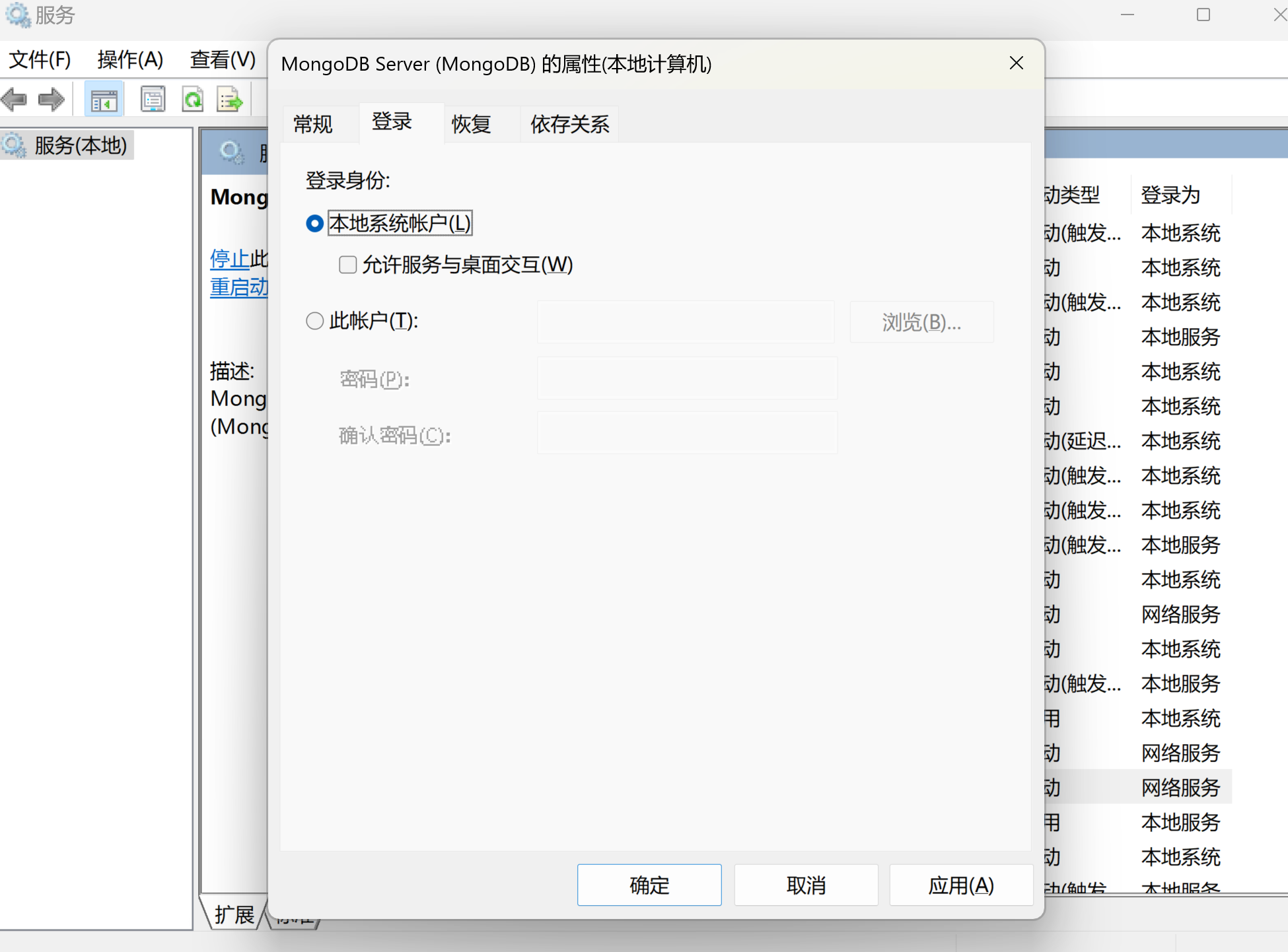Close the MongoDB Server properties dialog
This screenshot has width=1288, height=952.
1017,63
